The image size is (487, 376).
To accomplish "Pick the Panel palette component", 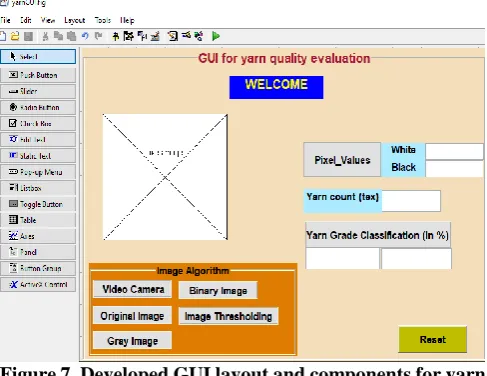I will point(38,252).
